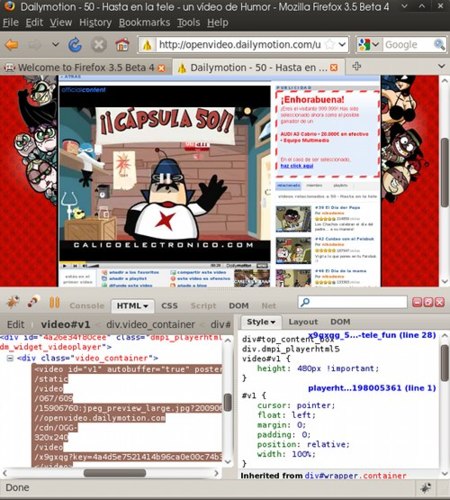Click the cursor: pointer property
The image size is (450, 500).
click(x=296, y=405)
